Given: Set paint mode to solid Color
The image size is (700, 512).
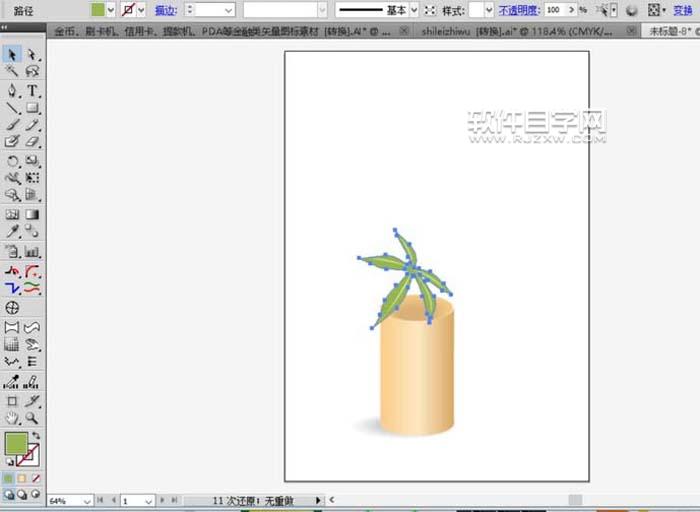Looking at the screenshot, I should (x=8, y=479).
